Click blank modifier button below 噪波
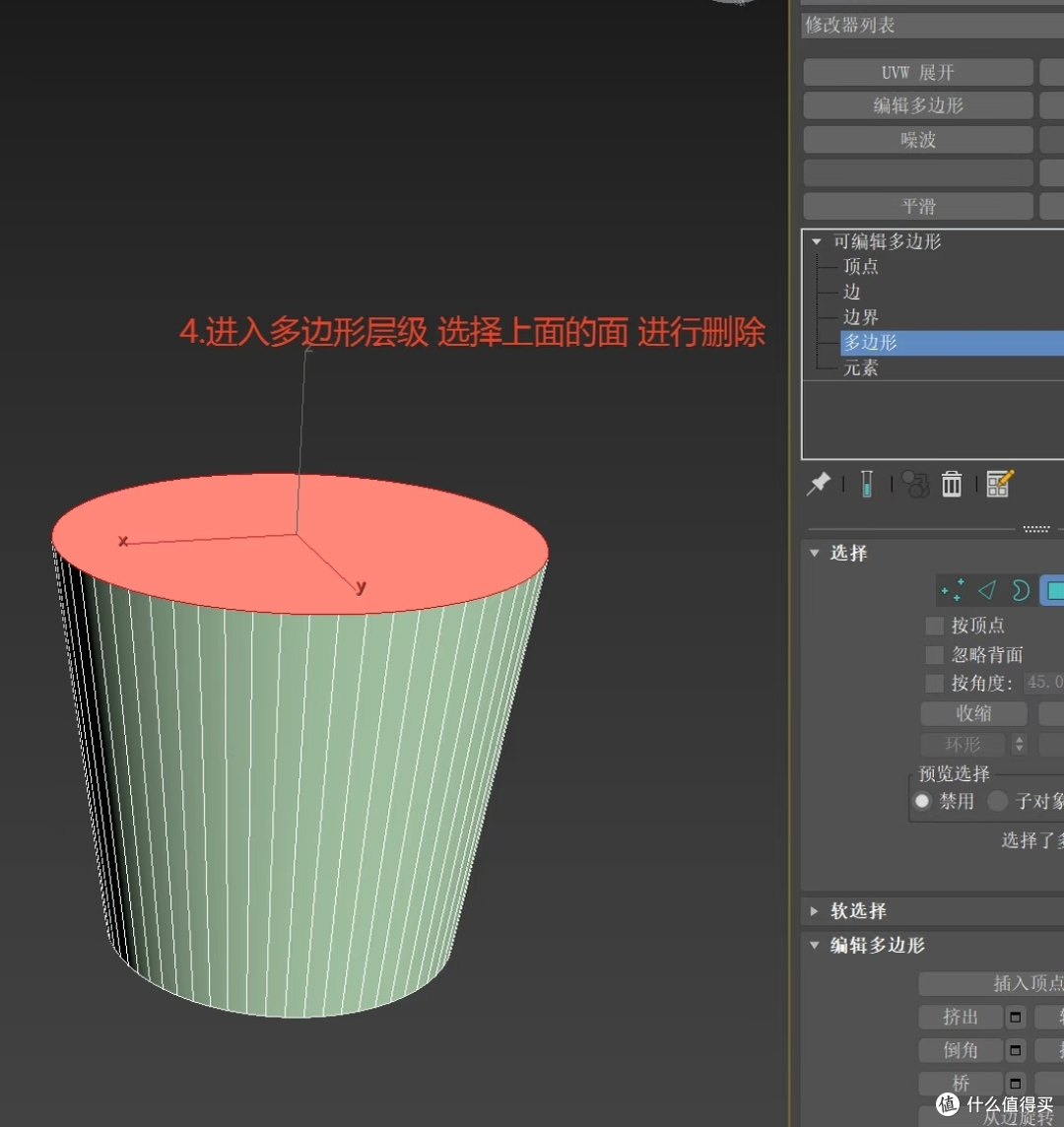 918,173
